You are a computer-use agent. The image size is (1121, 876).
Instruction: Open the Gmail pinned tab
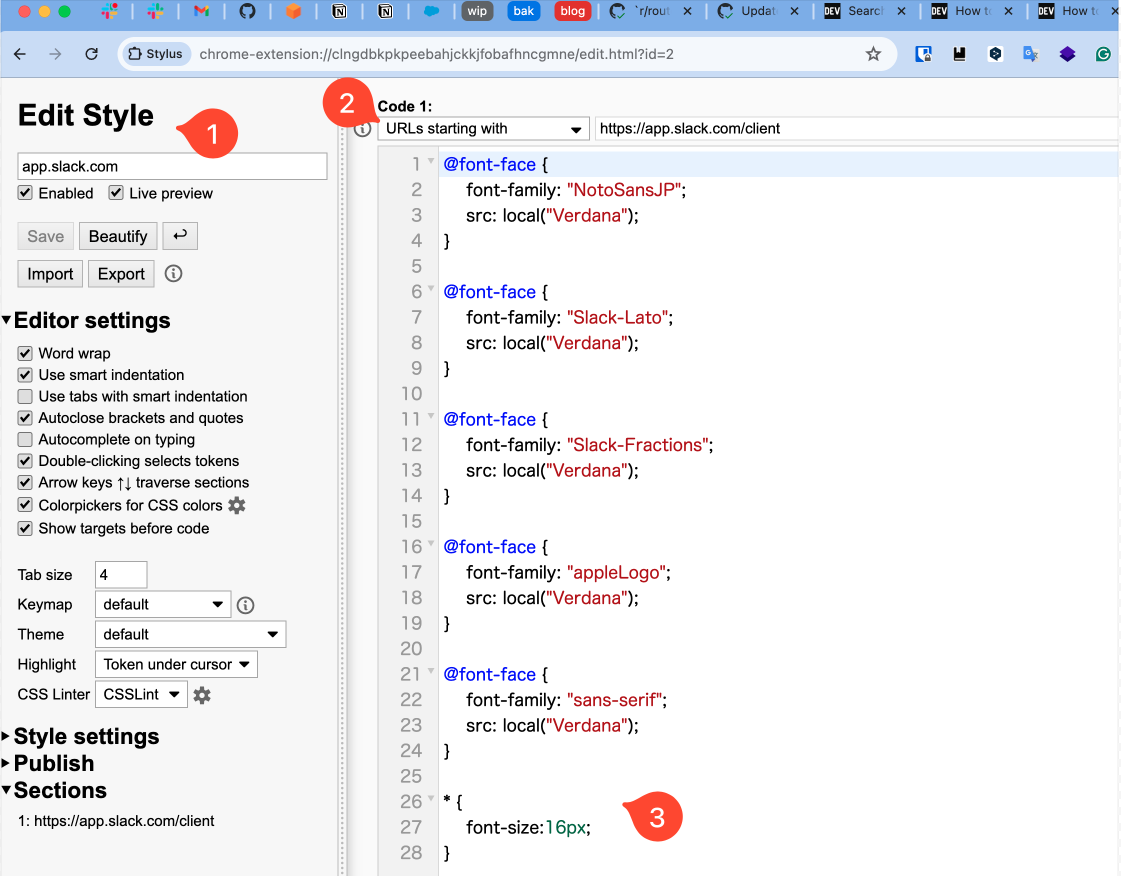[202, 11]
